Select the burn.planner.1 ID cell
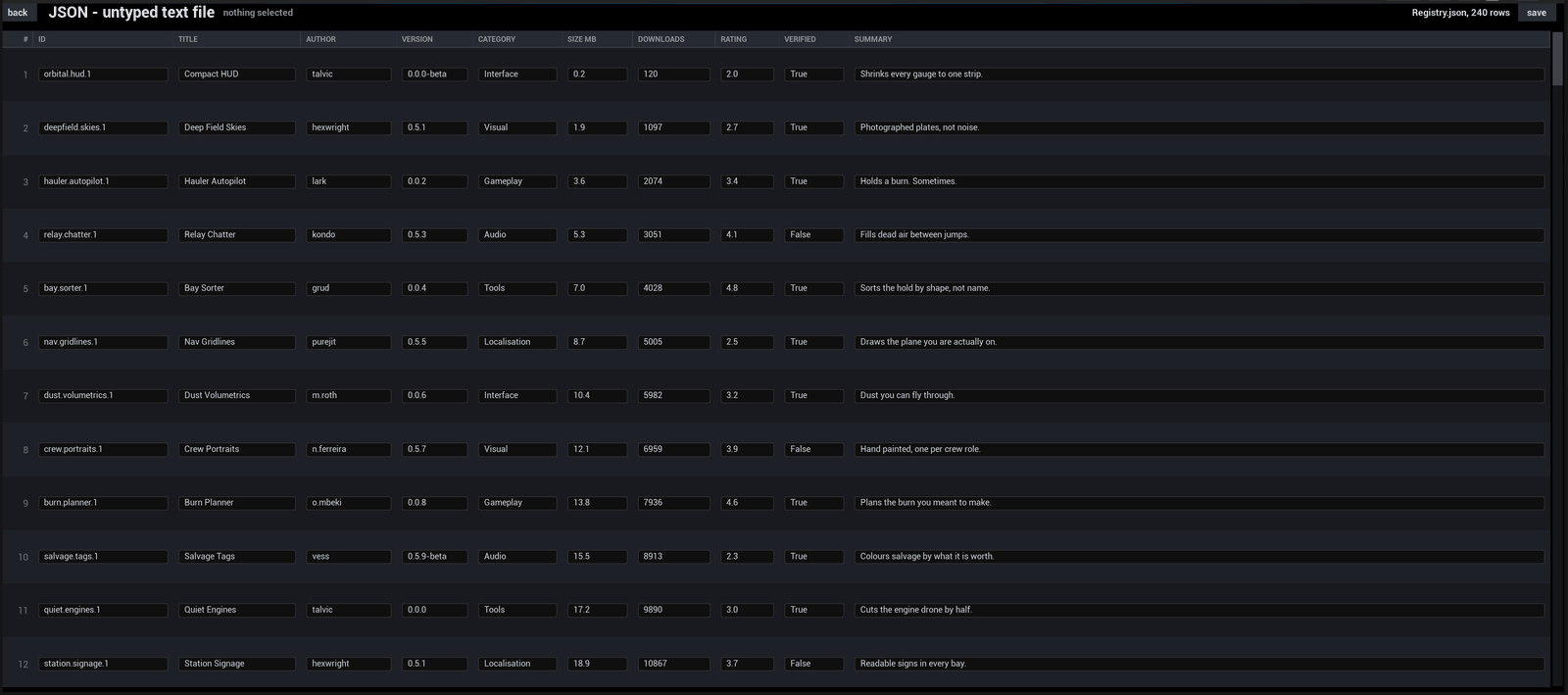The image size is (1568, 695). click(103, 503)
